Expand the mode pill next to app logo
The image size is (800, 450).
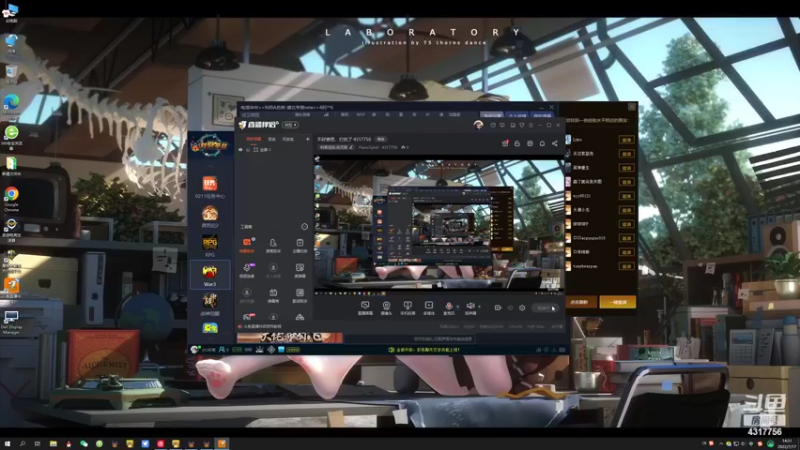click(290, 125)
